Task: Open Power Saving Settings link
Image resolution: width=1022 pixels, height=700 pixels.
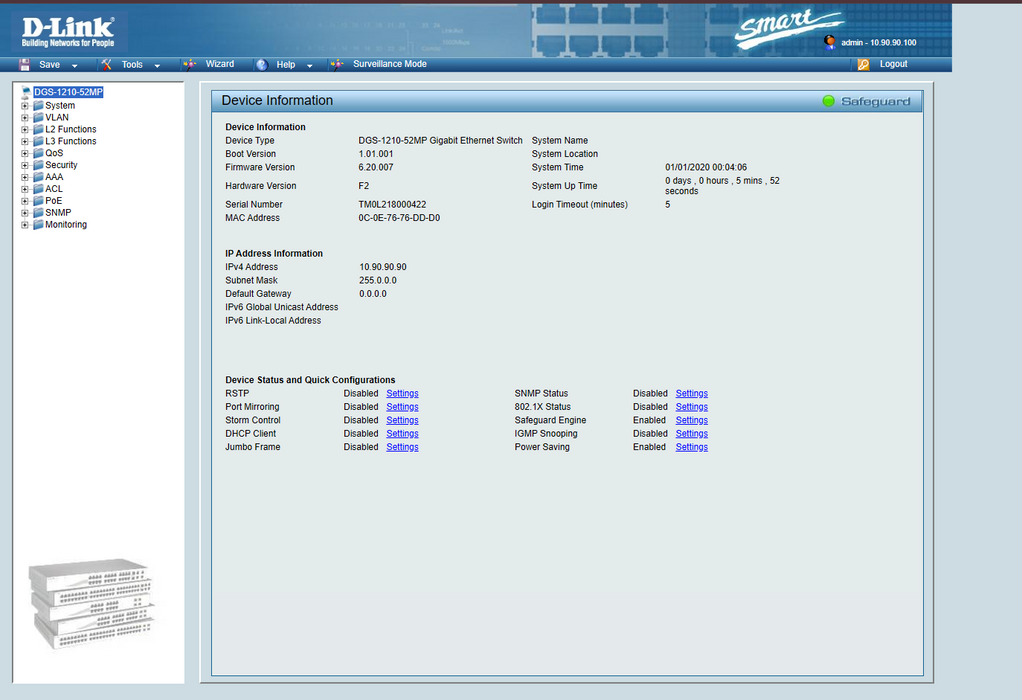Action: [x=692, y=447]
